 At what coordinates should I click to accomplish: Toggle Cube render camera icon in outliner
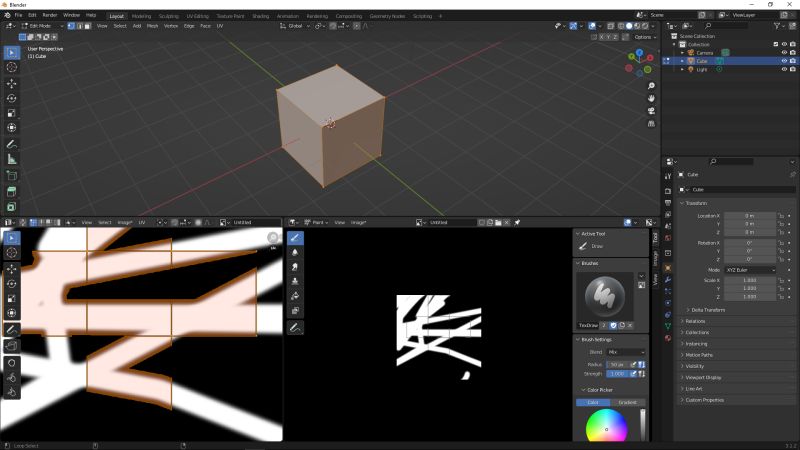793,61
